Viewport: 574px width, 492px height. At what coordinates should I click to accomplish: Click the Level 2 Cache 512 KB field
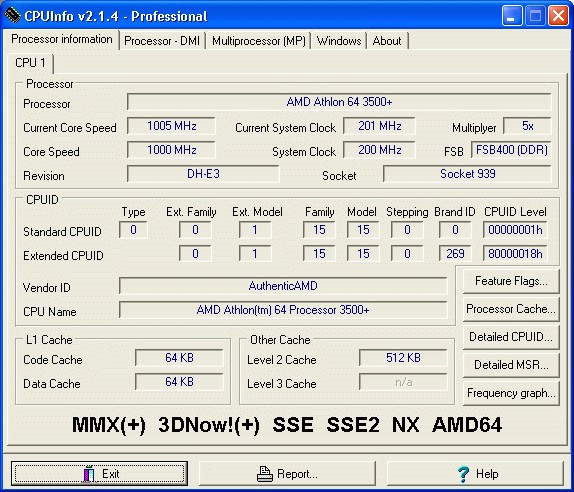[403, 358]
